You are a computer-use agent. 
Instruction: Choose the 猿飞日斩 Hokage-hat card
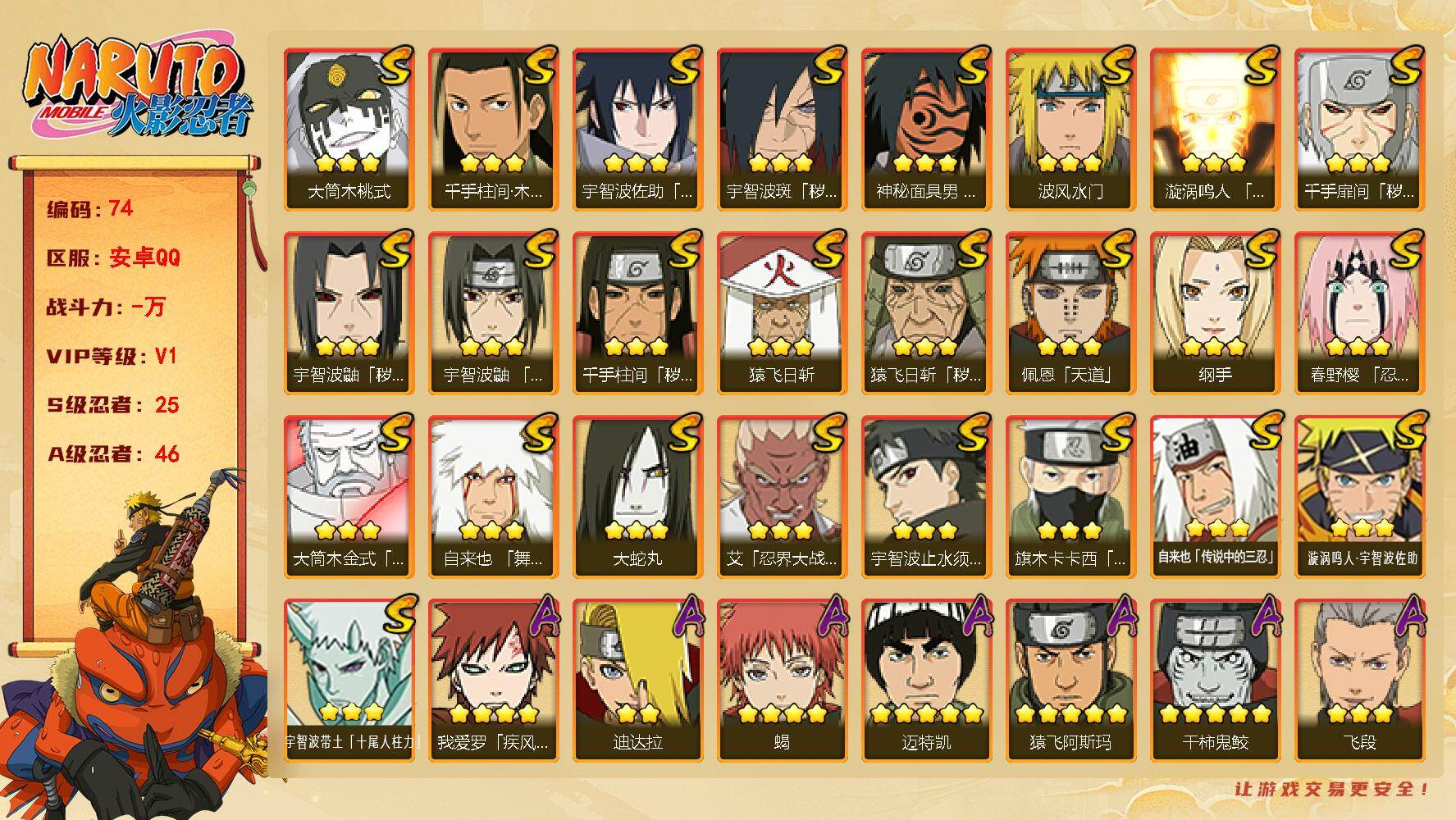pos(783,312)
